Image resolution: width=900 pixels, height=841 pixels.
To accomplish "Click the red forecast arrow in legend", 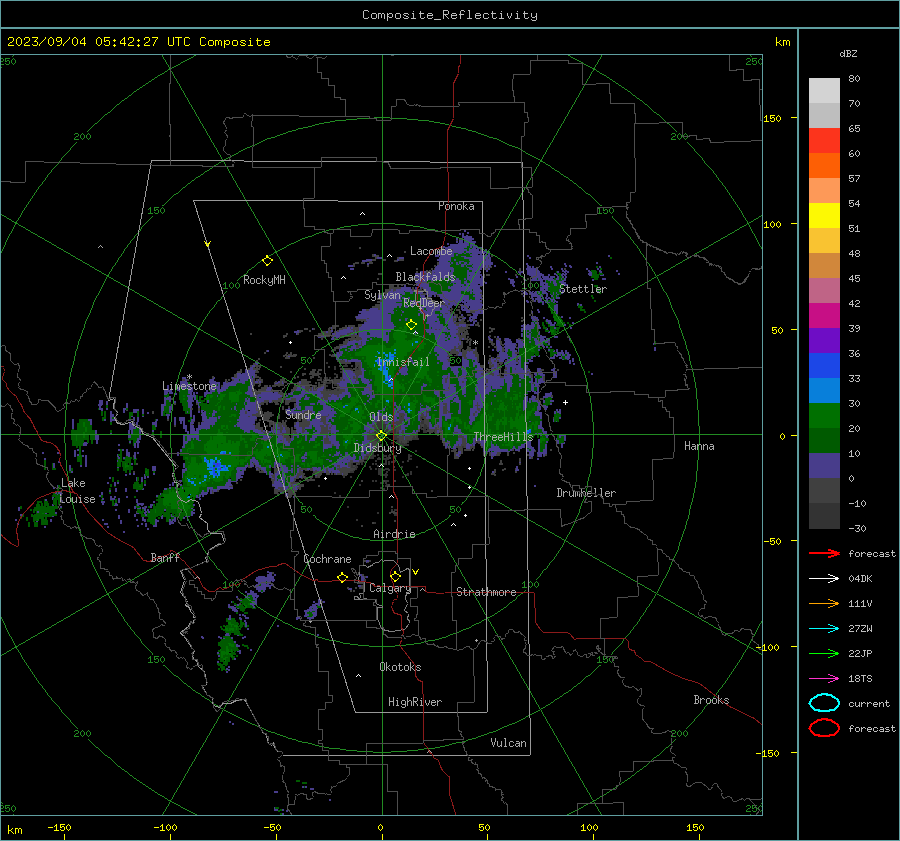I will (824, 553).
